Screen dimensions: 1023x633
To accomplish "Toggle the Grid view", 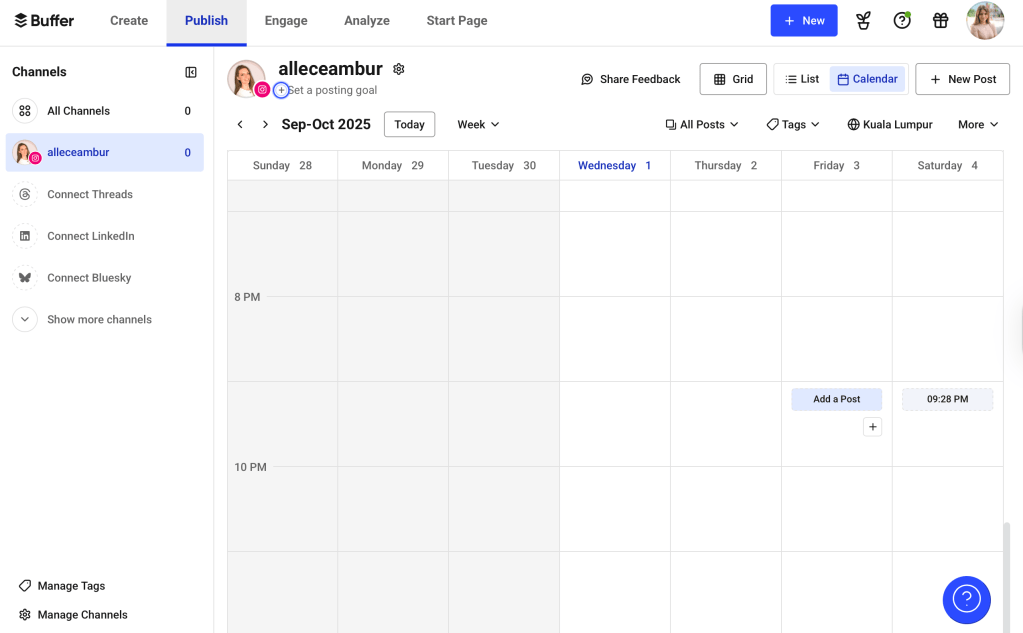I will coord(733,78).
